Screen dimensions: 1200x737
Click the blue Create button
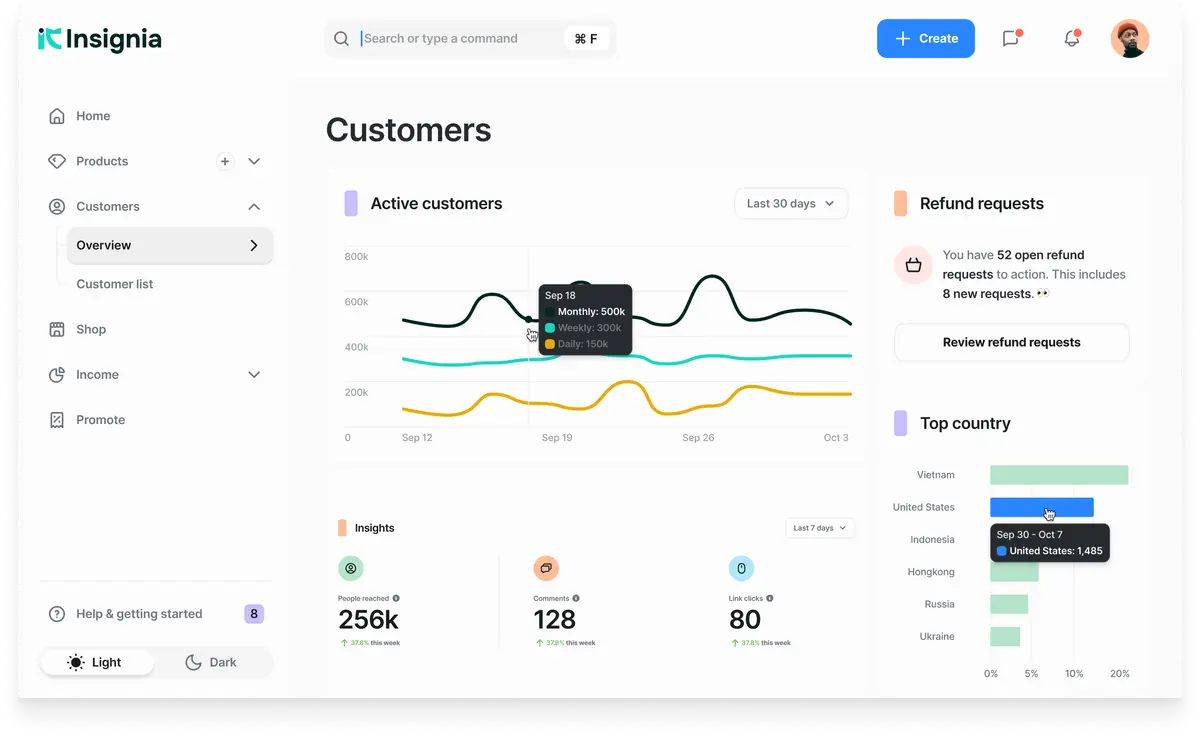point(926,39)
